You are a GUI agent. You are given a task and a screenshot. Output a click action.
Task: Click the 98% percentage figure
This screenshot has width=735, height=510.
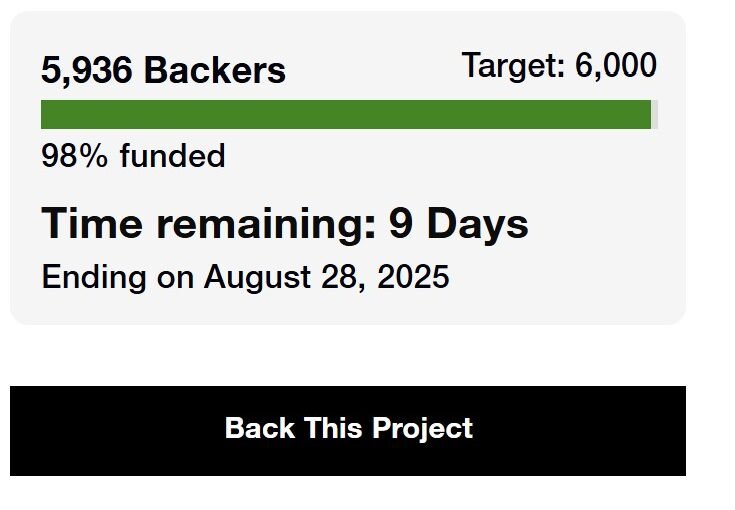75,156
